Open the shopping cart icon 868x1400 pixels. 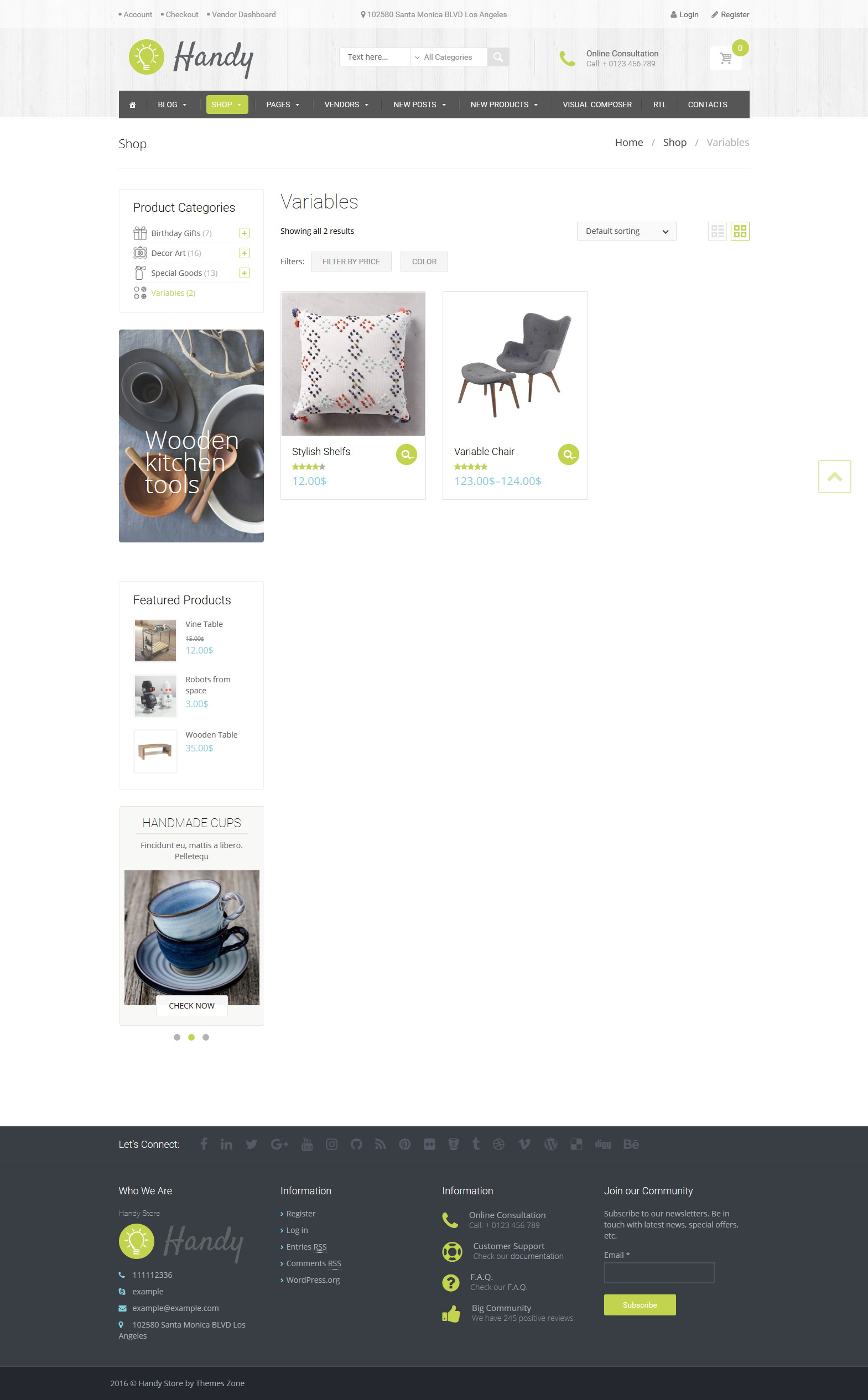click(x=726, y=58)
